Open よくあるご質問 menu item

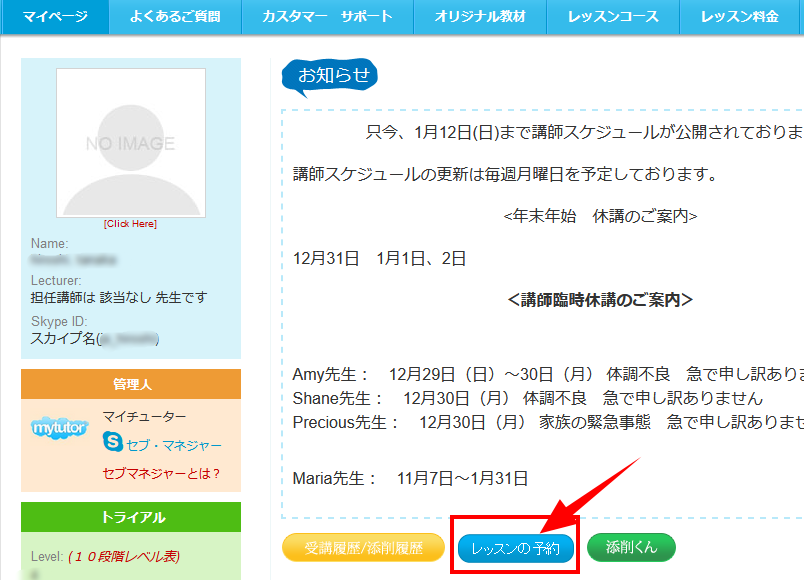pyautogui.click(x=175, y=16)
